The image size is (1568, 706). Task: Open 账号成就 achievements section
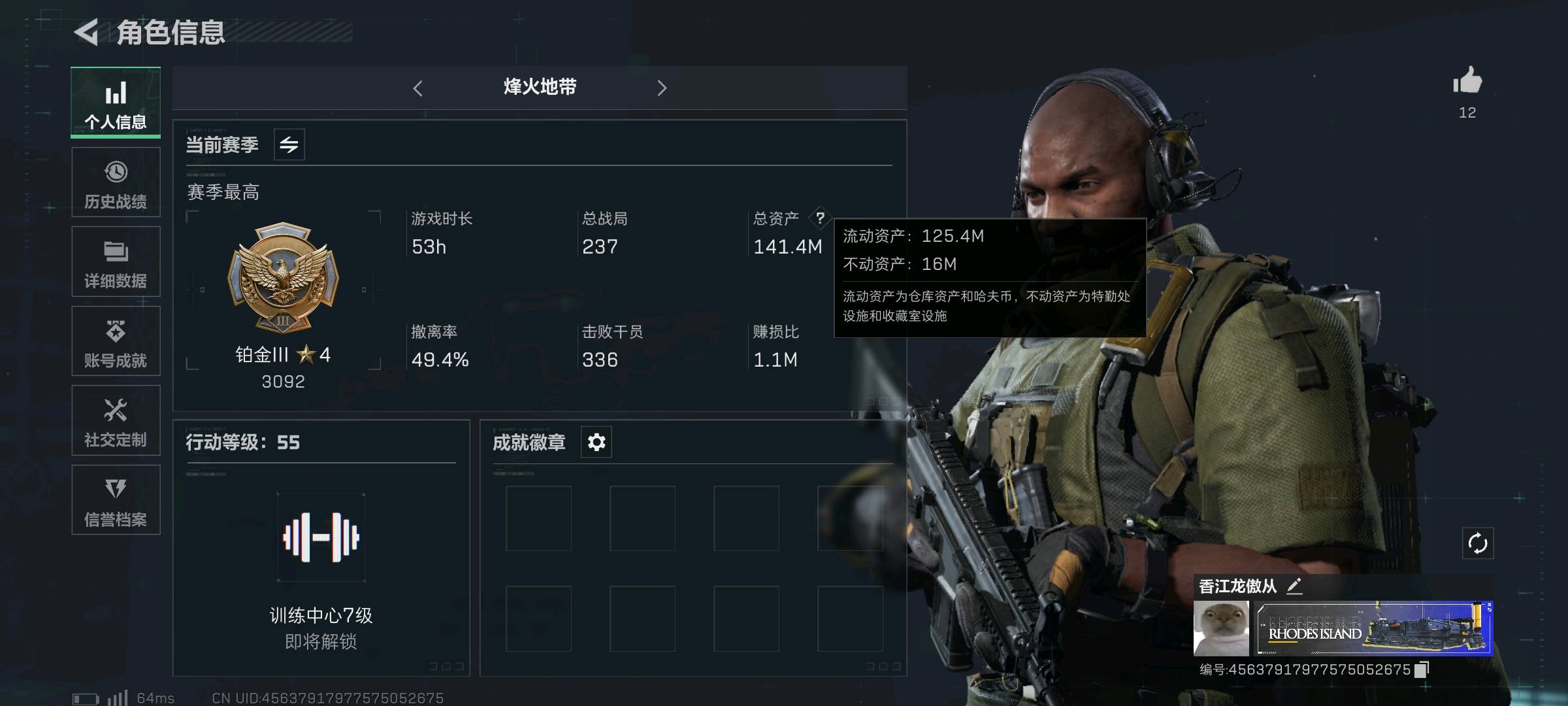116,341
